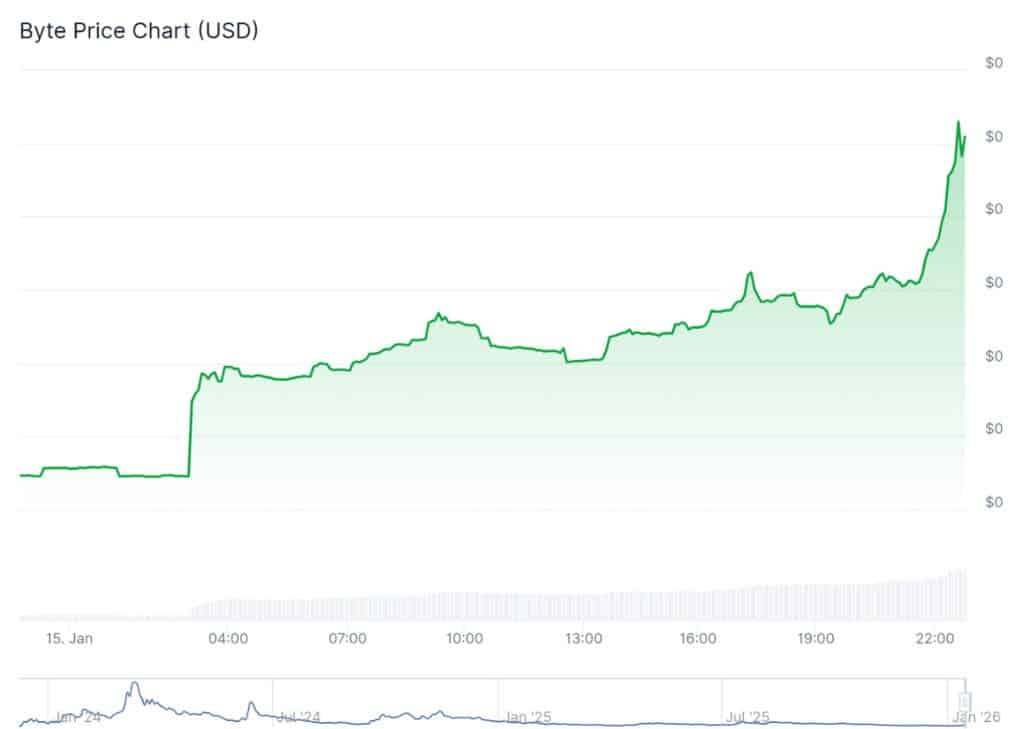Click the topmost $0 y-axis label

point(993,63)
